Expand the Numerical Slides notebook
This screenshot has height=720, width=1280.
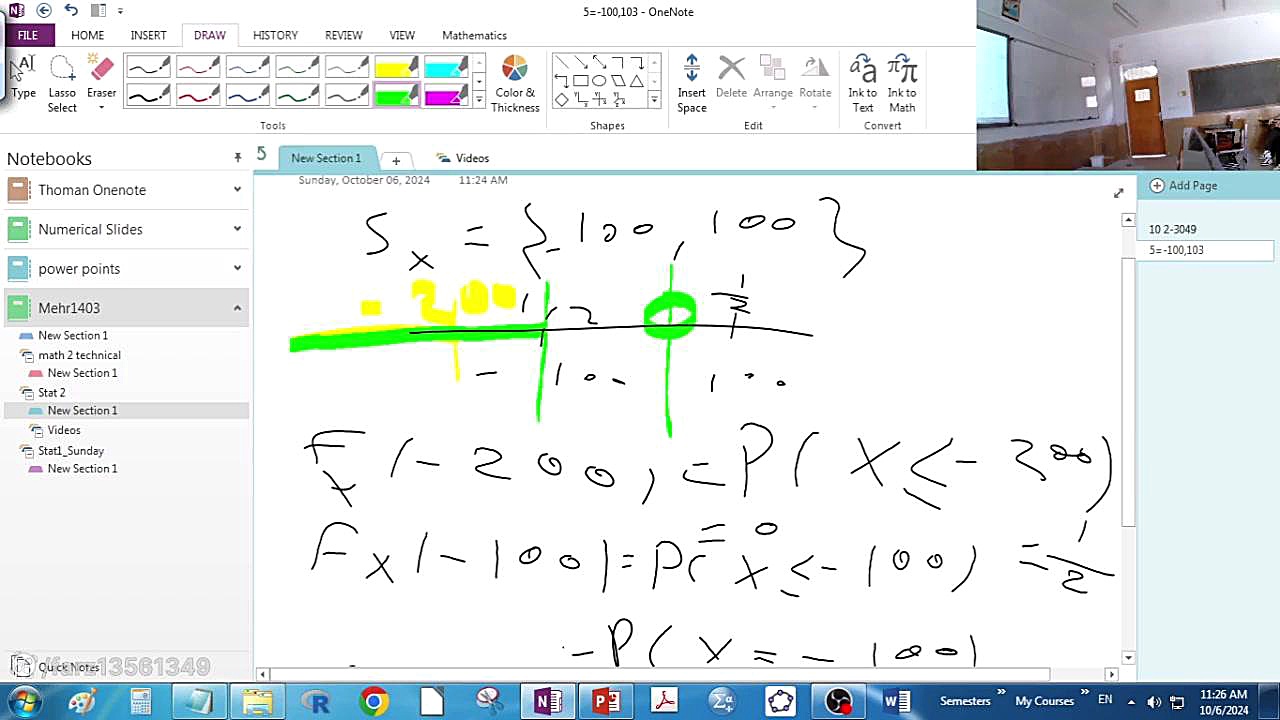pyautogui.click(x=237, y=229)
